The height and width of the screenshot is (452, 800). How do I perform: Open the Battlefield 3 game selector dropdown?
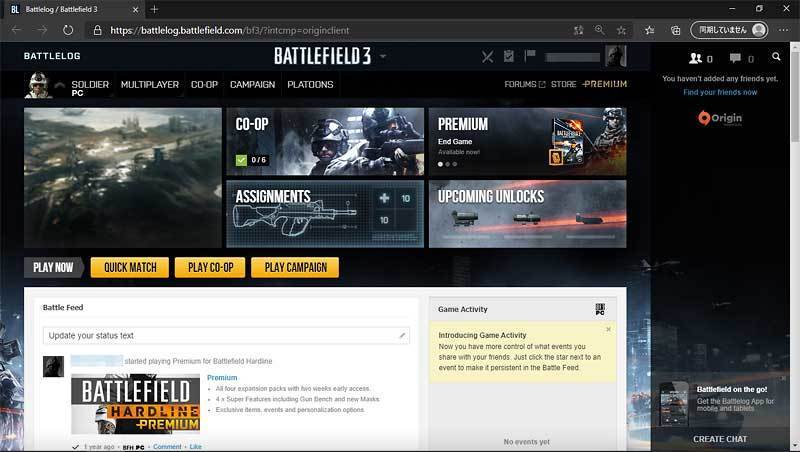[x=383, y=56]
